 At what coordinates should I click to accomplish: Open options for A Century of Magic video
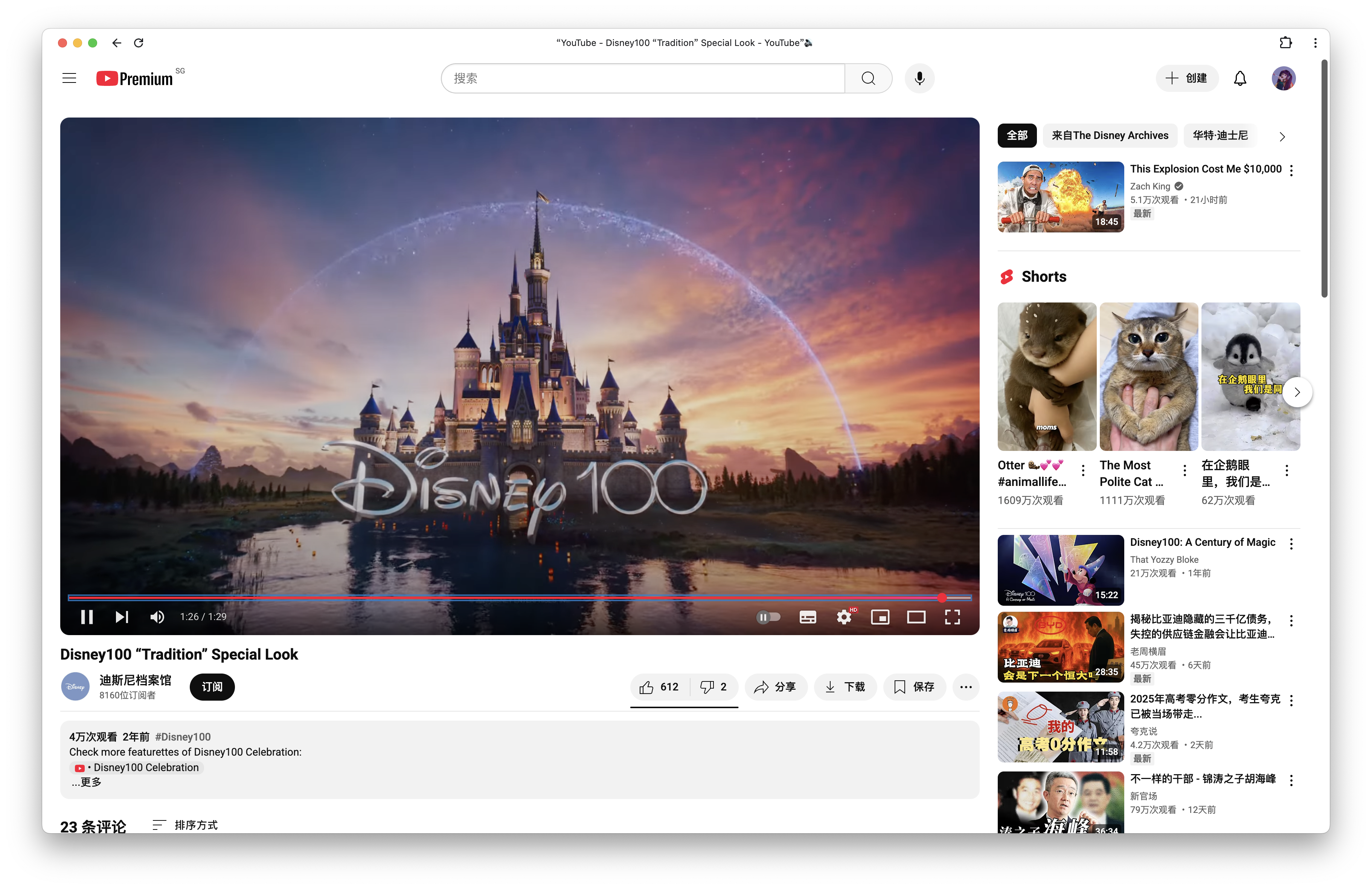tap(1291, 544)
